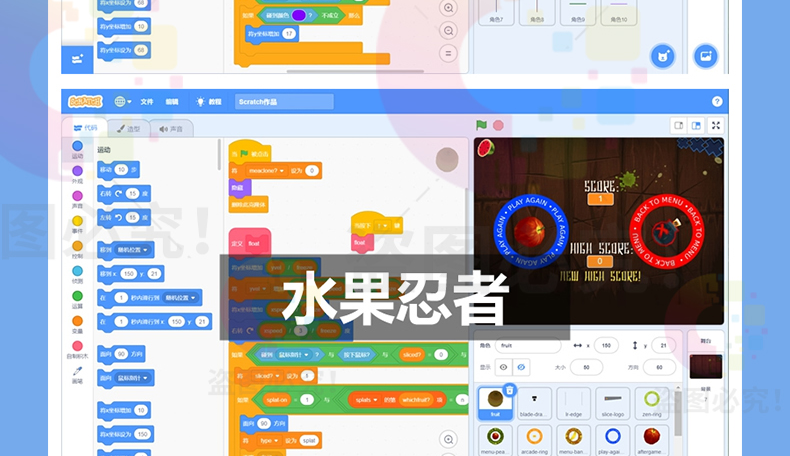The image size is (790, 456).
Task: Select the 运动 (Motion) block category
Action: pos(77,150)
